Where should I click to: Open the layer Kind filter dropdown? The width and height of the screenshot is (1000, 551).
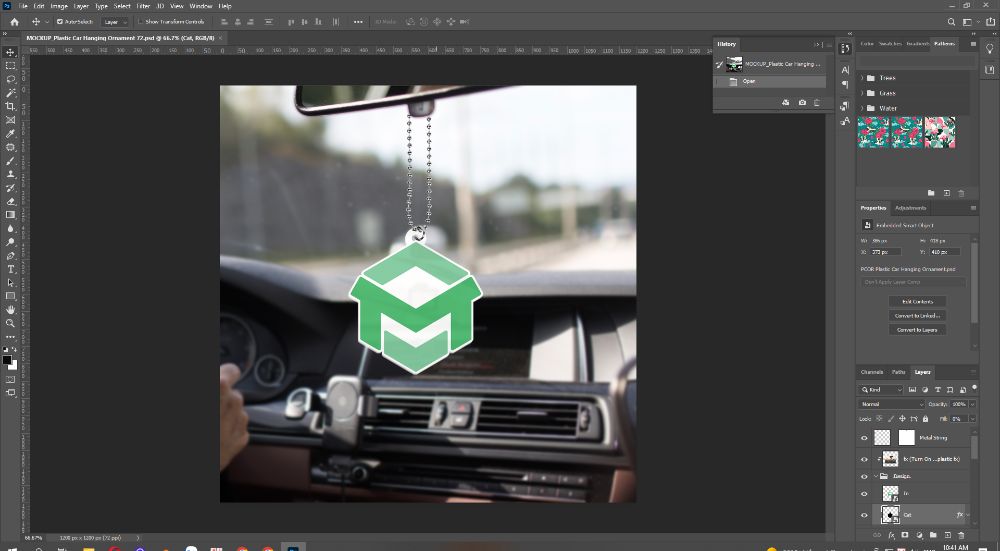(x=881, y=390)
